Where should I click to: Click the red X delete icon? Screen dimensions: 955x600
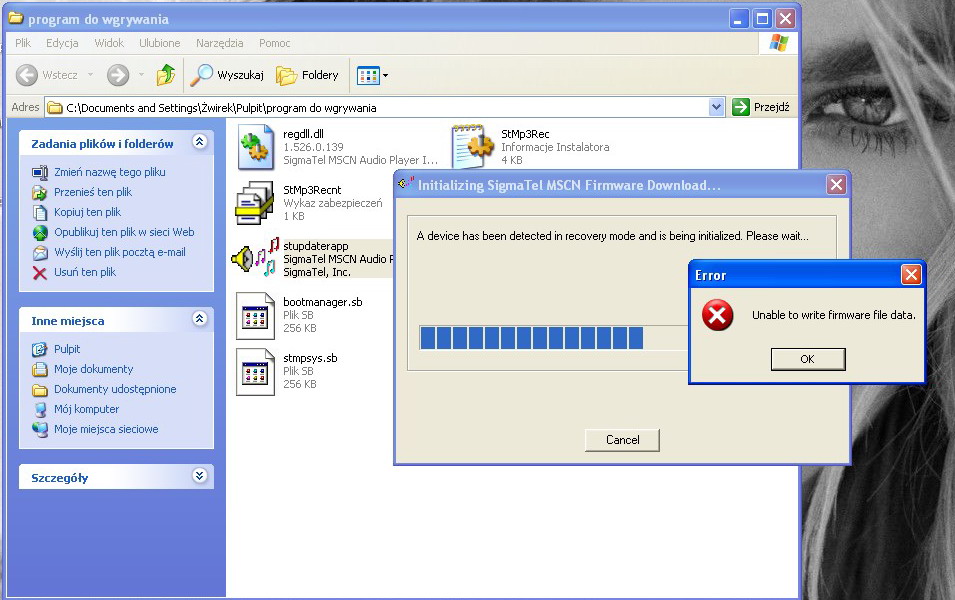[40, 273]
